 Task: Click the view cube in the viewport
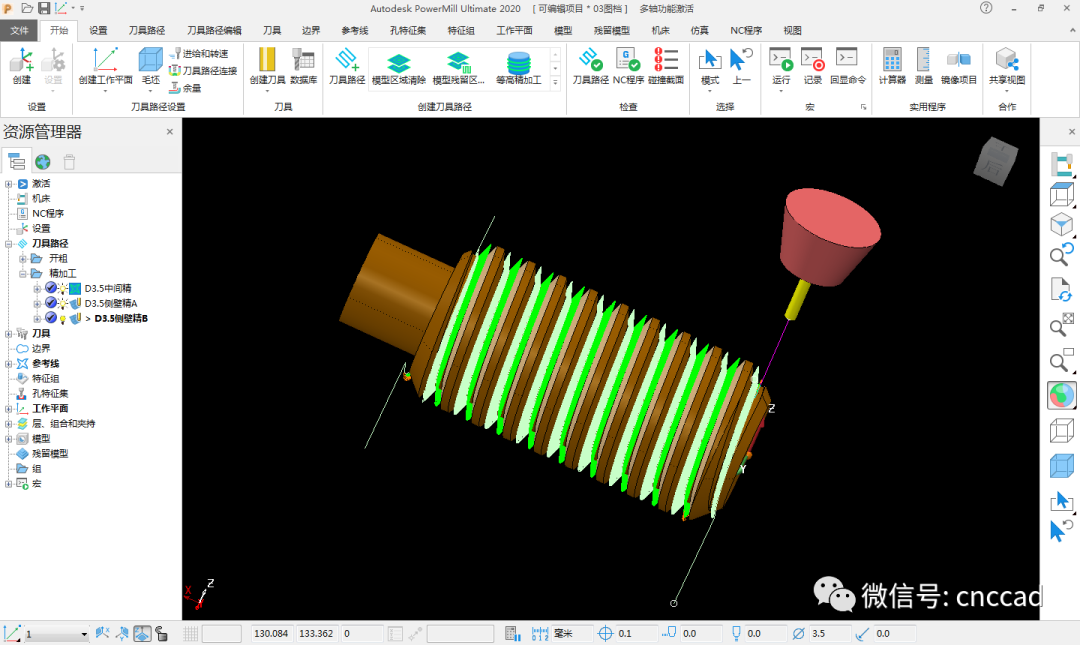pos(996,161)
